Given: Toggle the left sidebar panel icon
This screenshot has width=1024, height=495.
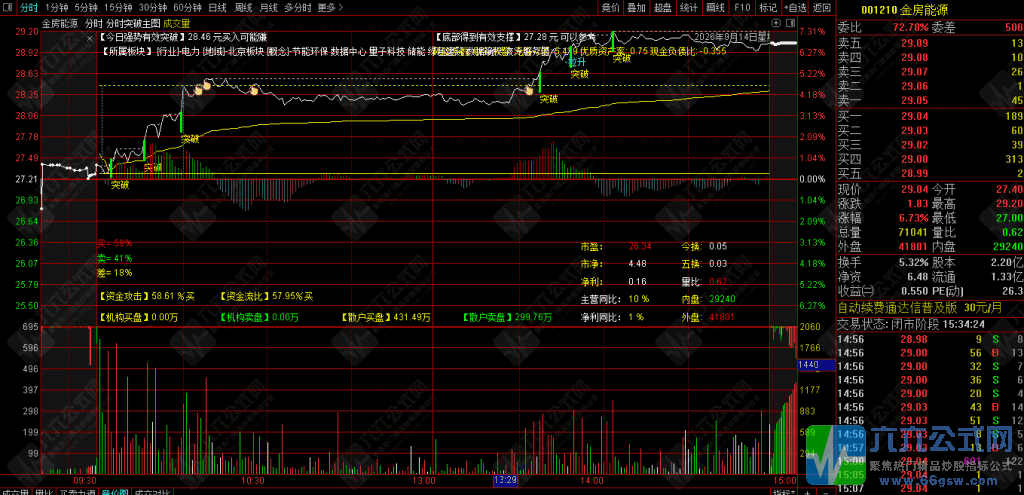Looking at the screenshot, I should tap(7, 8).
